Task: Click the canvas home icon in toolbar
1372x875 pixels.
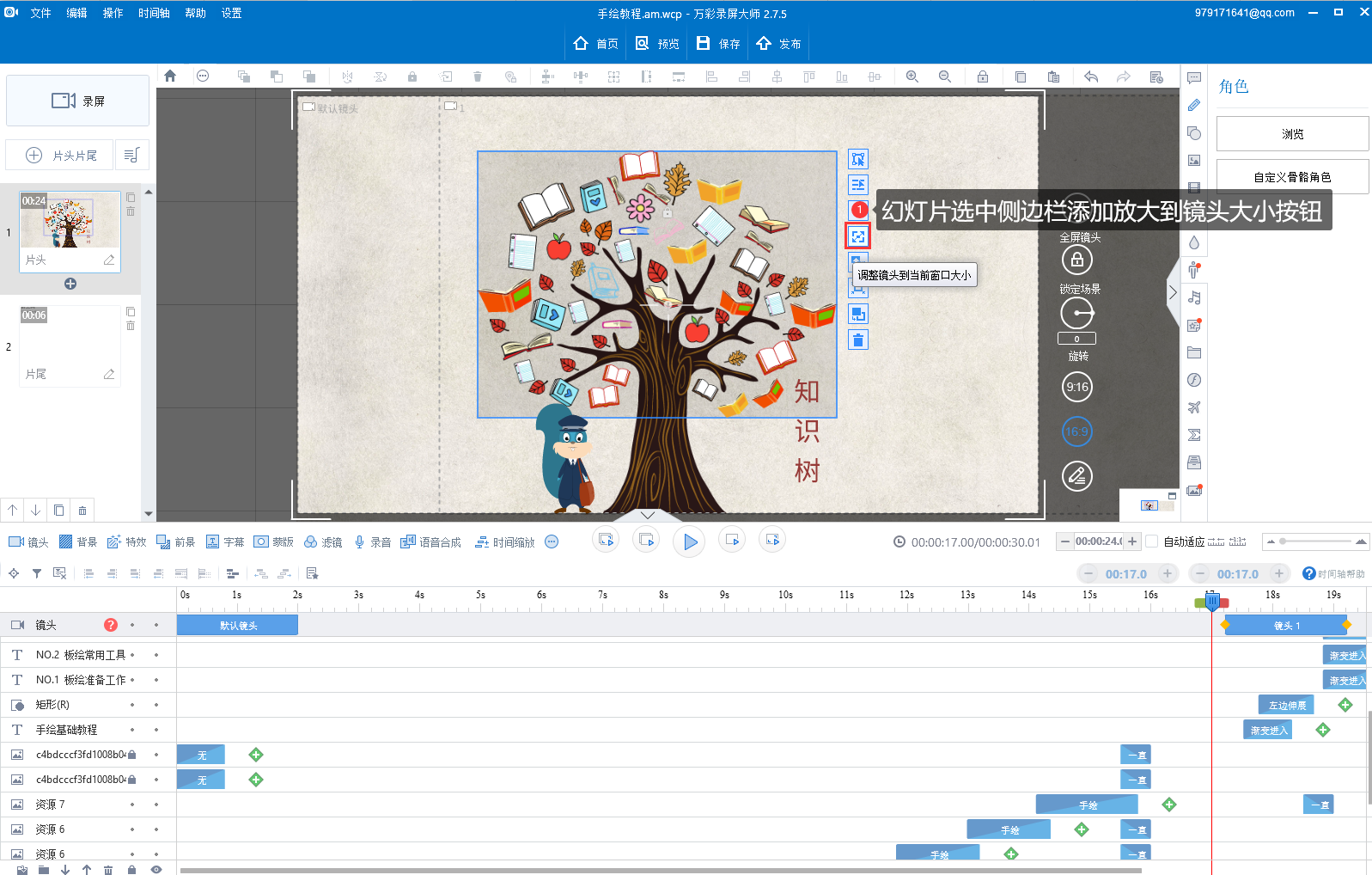Action: (170, 76)
